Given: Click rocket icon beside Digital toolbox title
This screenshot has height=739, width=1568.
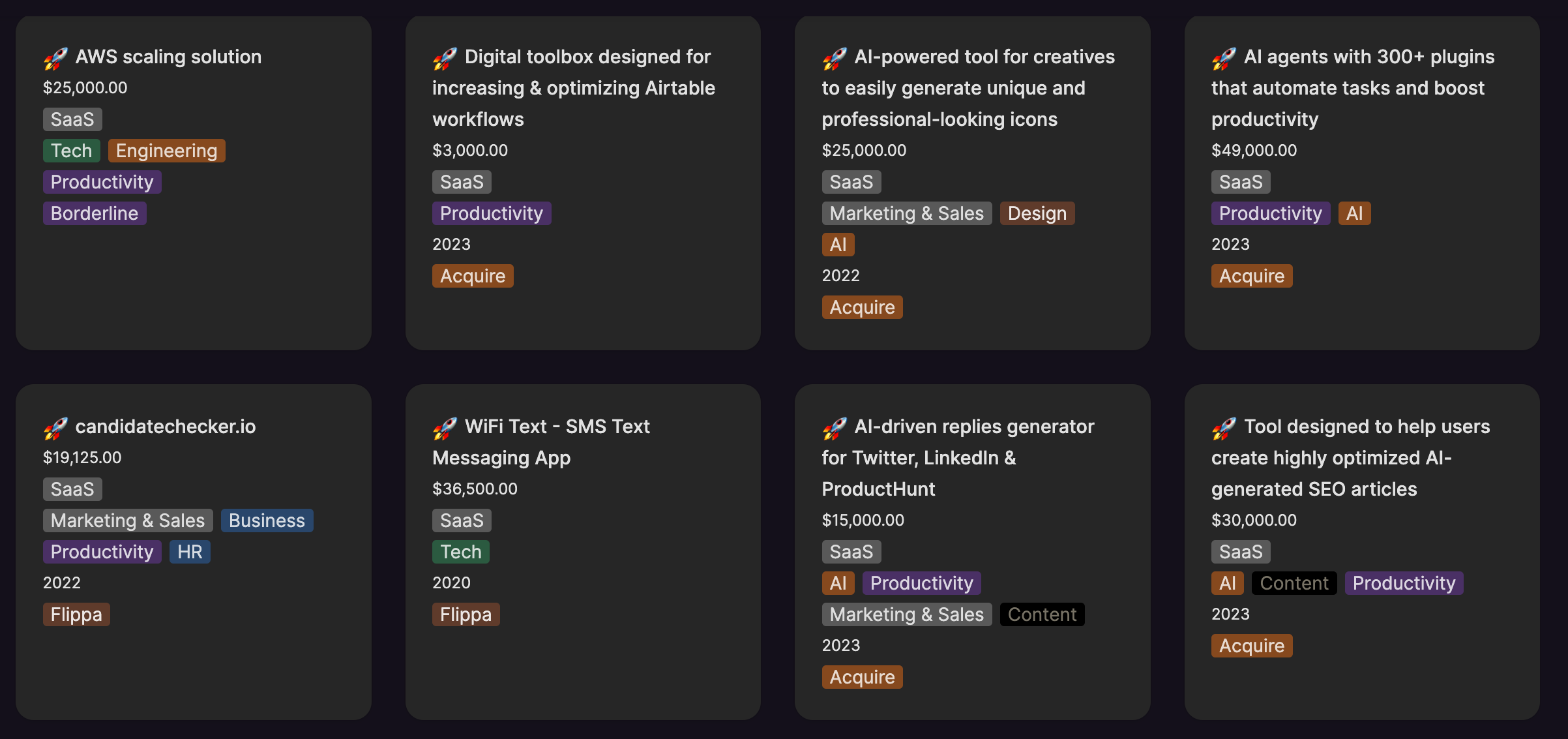Looking at the screenshot, I should pyautogui.click(x=445, y=59).
